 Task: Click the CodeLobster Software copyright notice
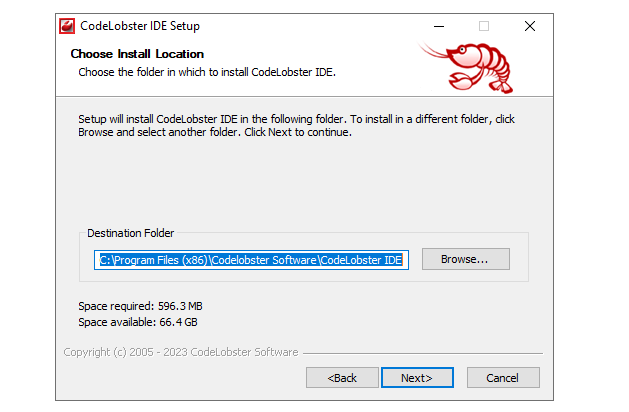pyautogui.click(x=181, y=352)
